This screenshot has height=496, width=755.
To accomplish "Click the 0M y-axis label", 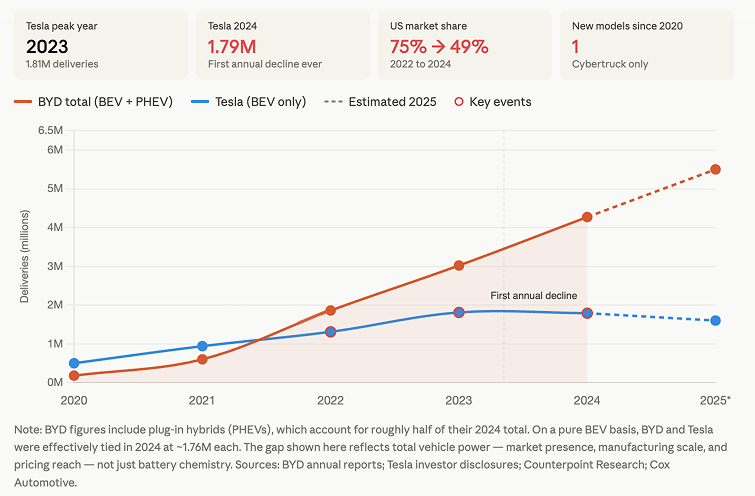I will 55,382.
